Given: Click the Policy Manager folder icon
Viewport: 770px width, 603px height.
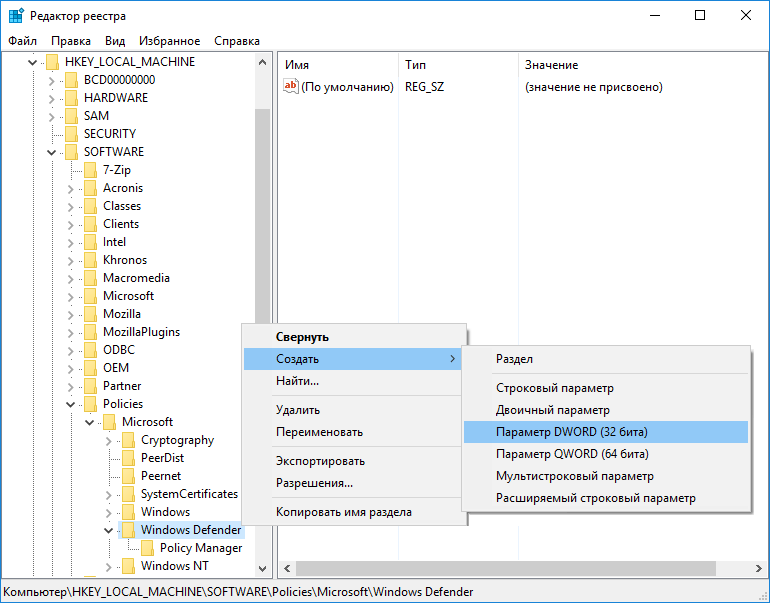Looking at the screenshot, I should pos(147,548).
